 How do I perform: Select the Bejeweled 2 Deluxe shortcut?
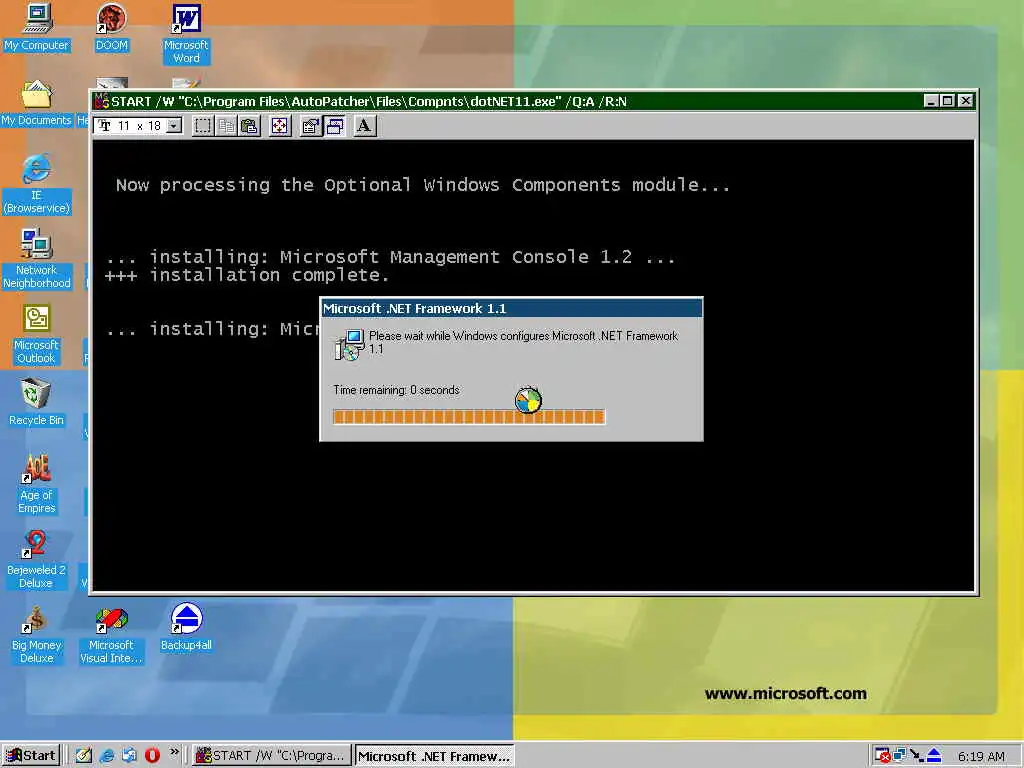click(x=37, y=560)
